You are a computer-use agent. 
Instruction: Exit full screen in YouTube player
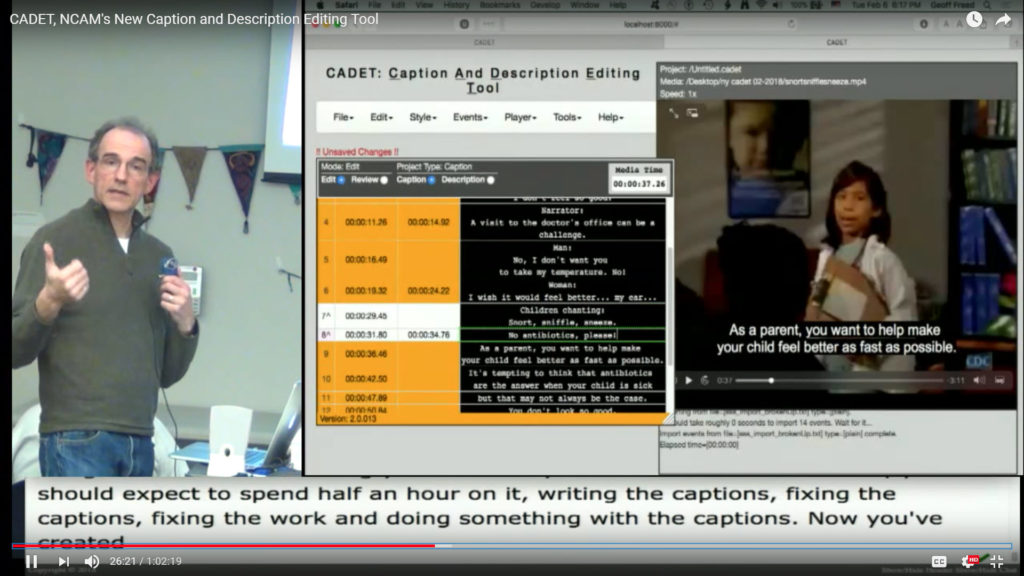pyautogui.click(x=997, y=561)
